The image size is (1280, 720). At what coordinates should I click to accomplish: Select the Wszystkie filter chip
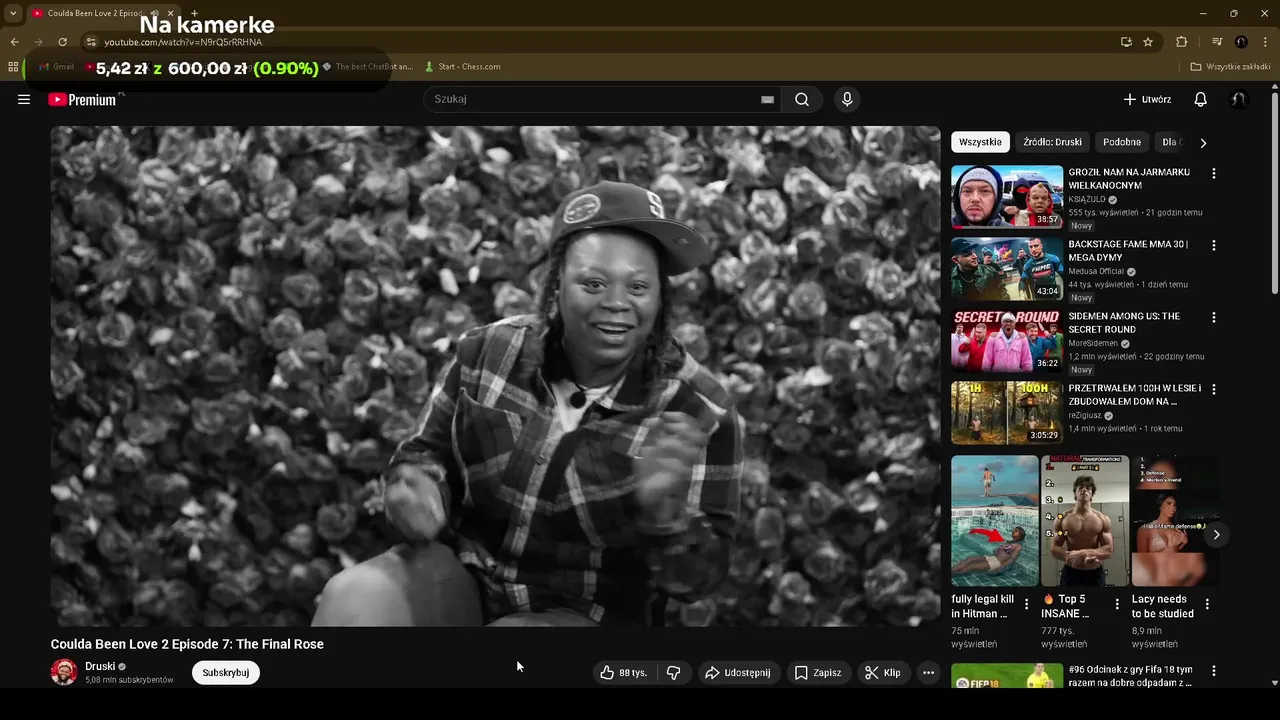coord(980,142)
